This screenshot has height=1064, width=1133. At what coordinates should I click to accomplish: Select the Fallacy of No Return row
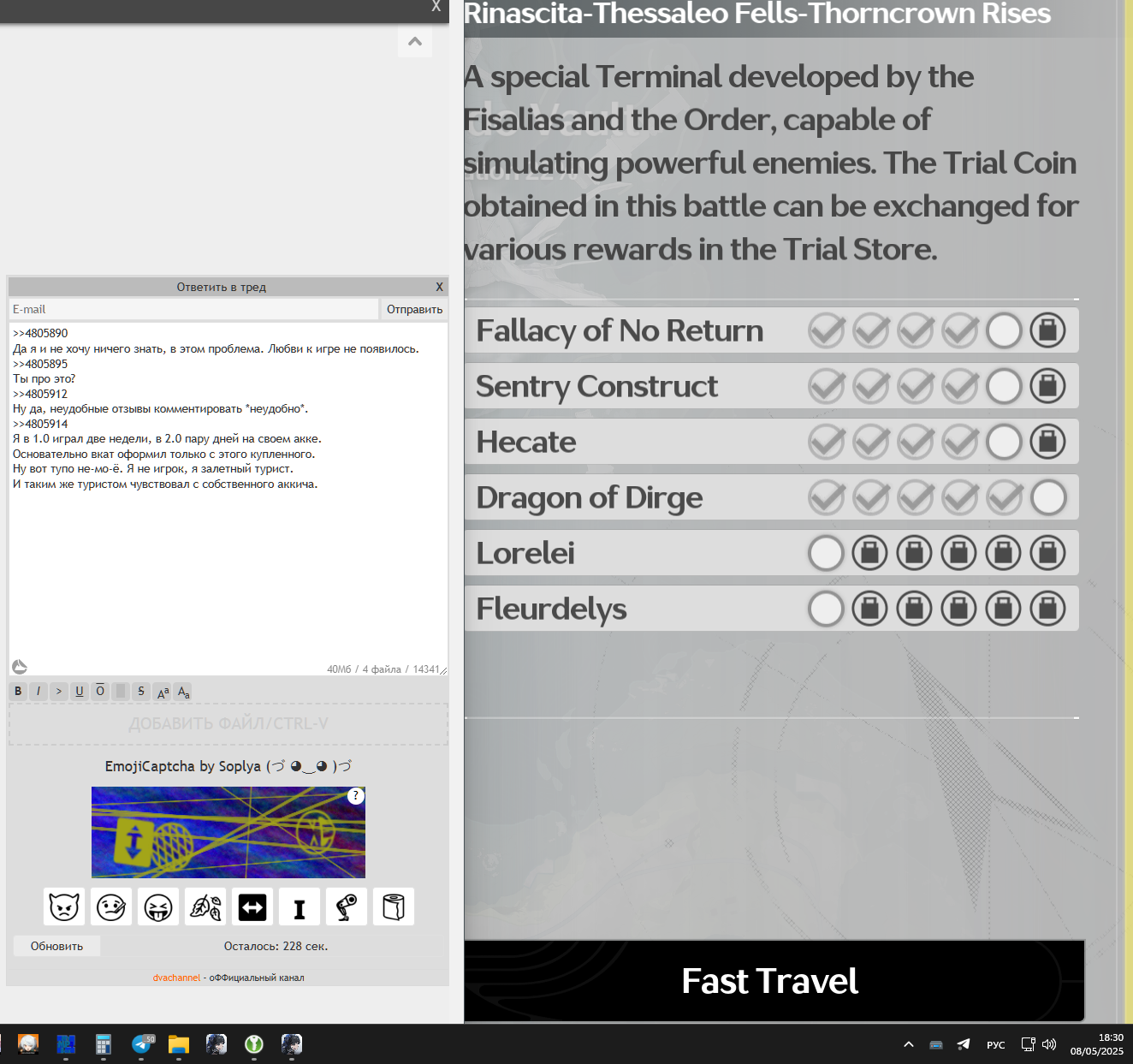click(771, 330)
